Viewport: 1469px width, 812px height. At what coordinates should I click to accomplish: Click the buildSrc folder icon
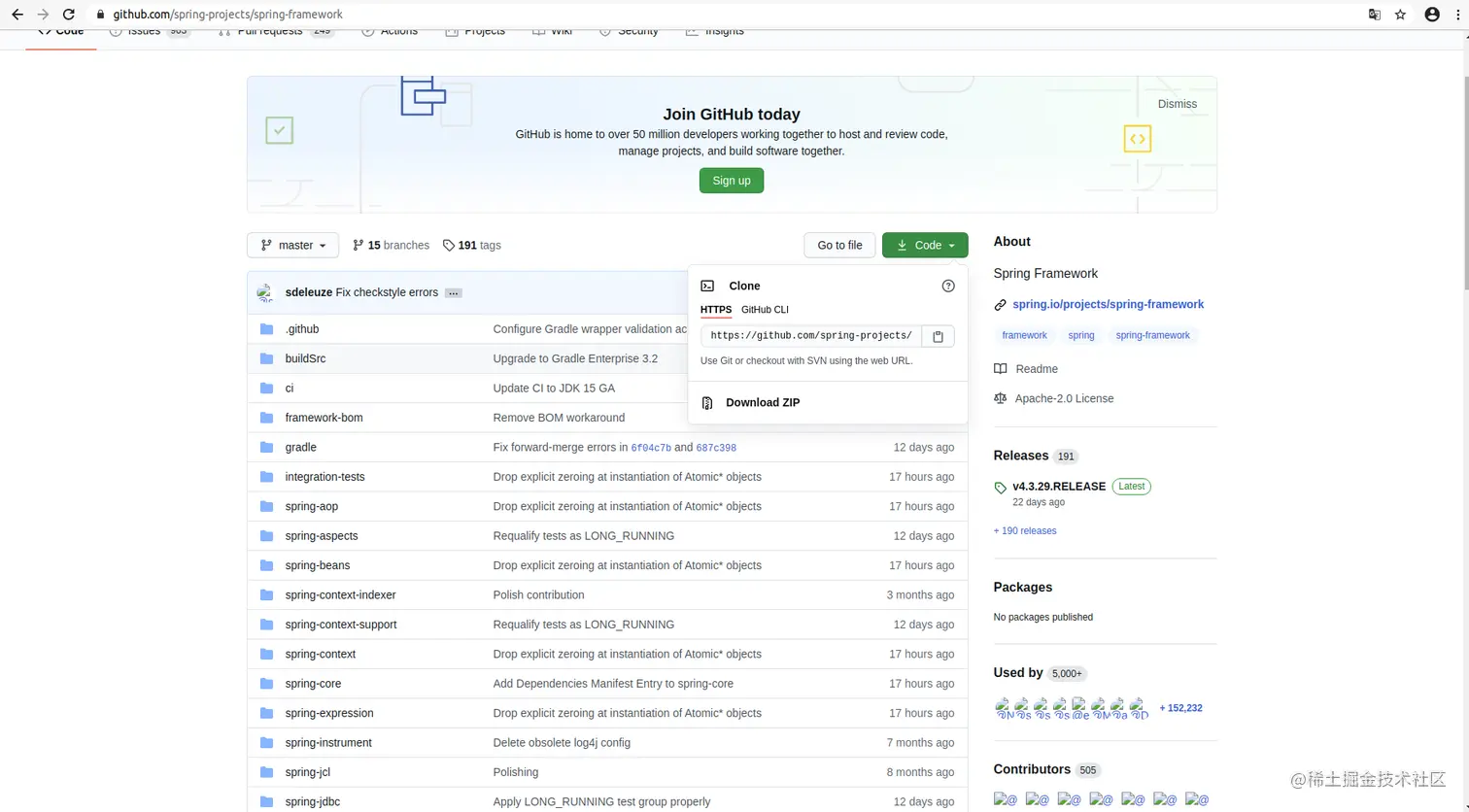pyautogui.click(x=267, y=358)
